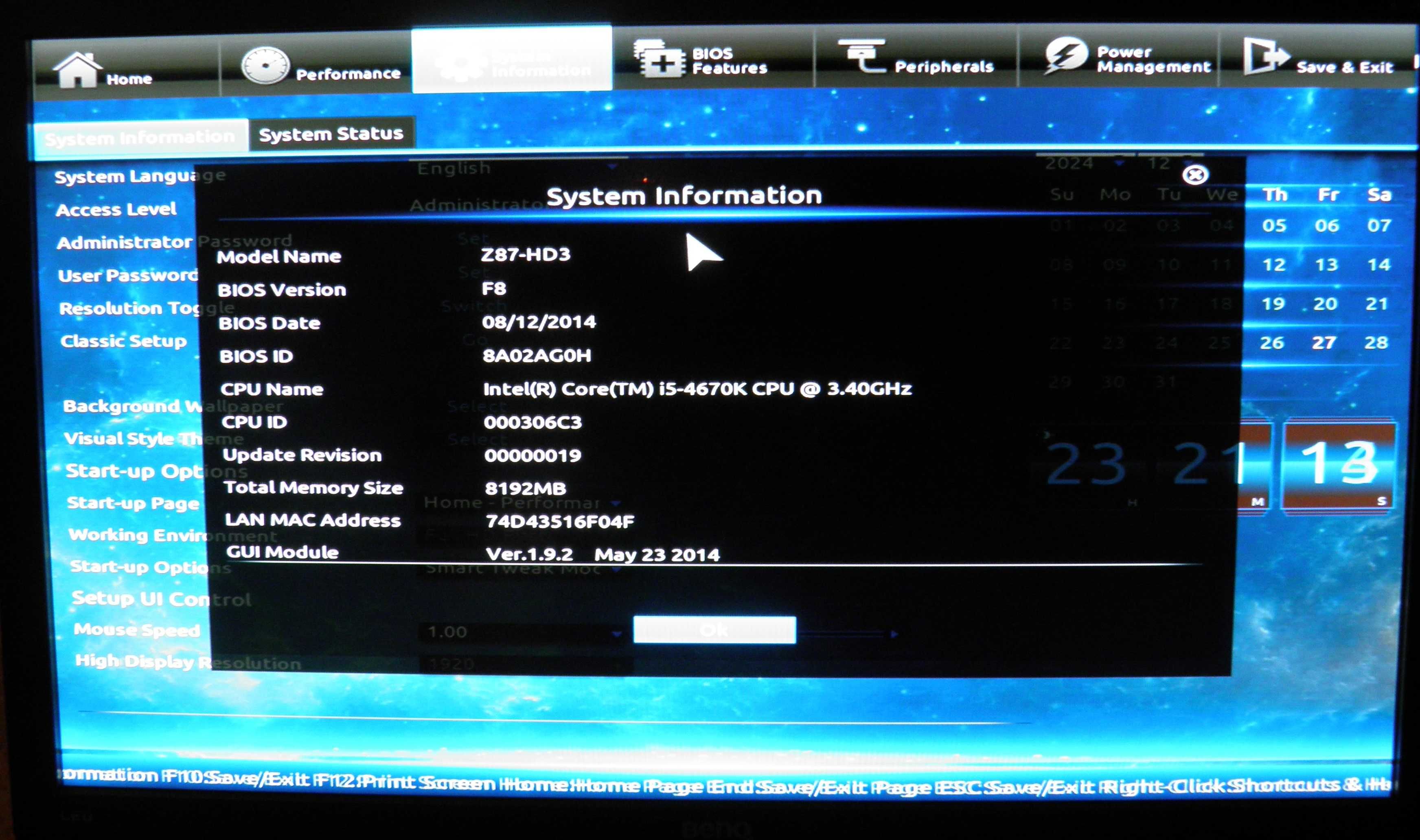Click the Sa weekday column header

pyautogui.click(x=1379, y=195)
